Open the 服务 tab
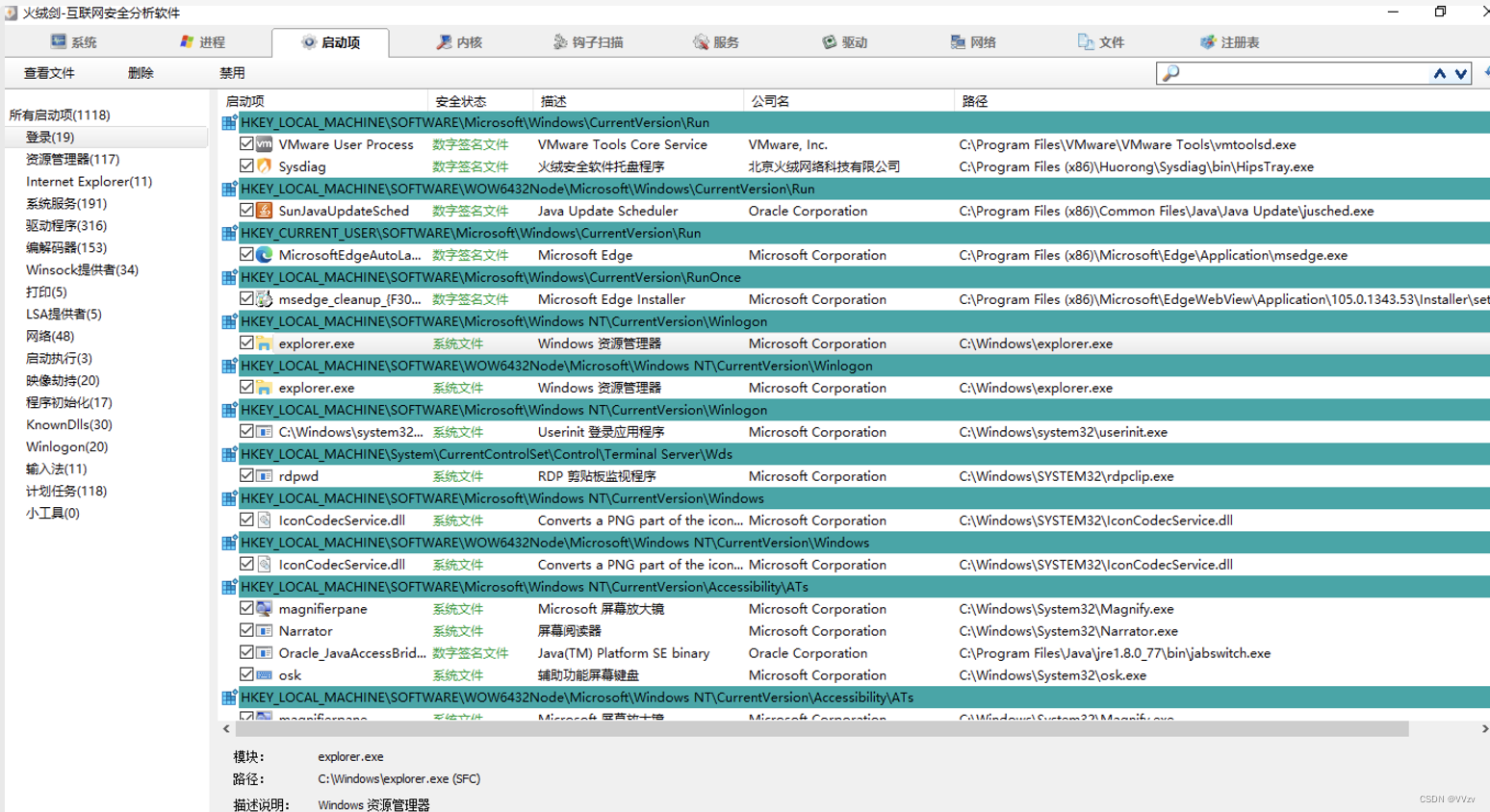 click(716, 42)
